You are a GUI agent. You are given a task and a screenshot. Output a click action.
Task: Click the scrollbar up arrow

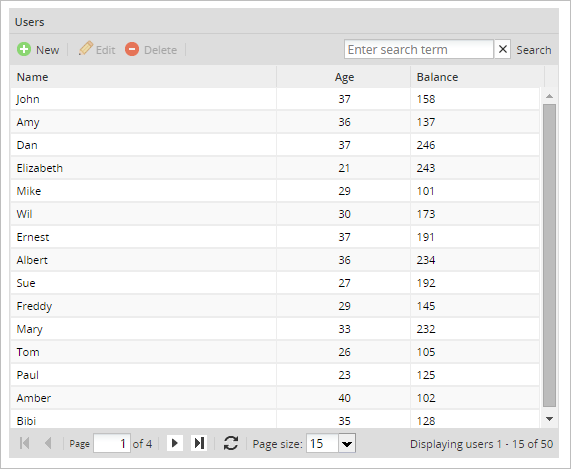click(x=549, y=96)
